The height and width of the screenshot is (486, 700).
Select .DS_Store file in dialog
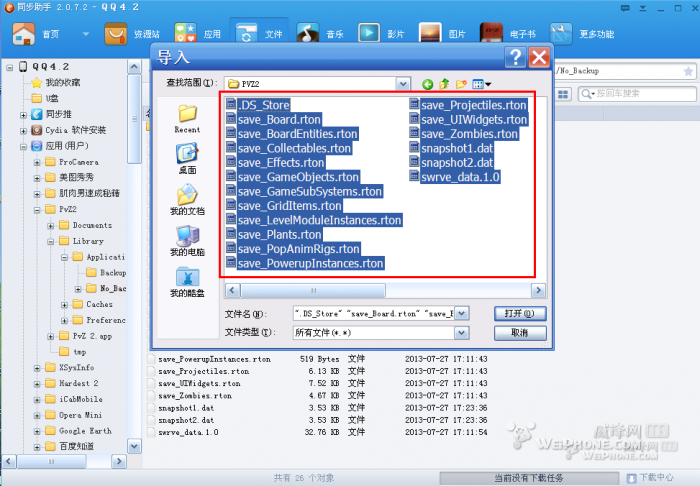258,105
